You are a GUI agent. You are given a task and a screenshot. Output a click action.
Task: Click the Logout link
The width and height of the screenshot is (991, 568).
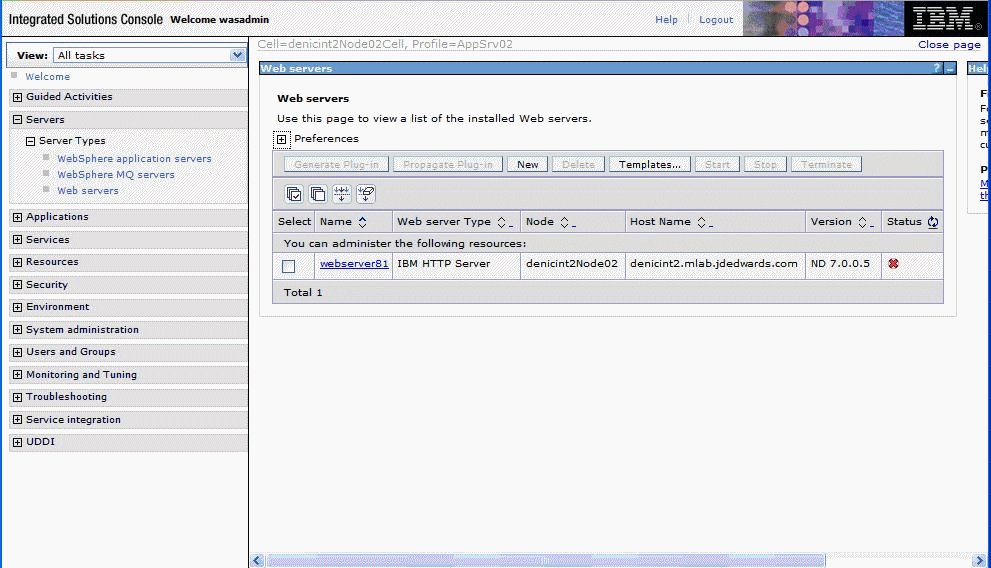tap(716, 20)
